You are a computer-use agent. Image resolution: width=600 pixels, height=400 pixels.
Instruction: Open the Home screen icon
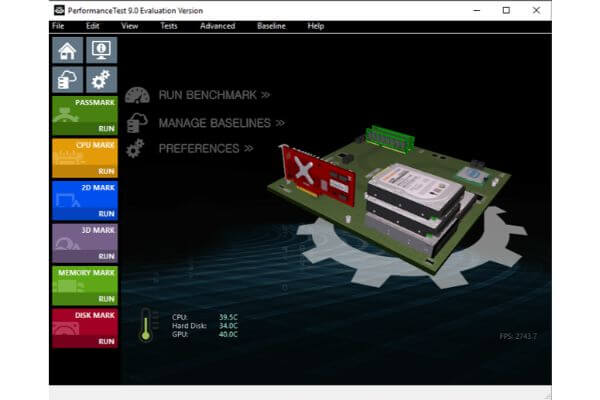pos(68,50)
